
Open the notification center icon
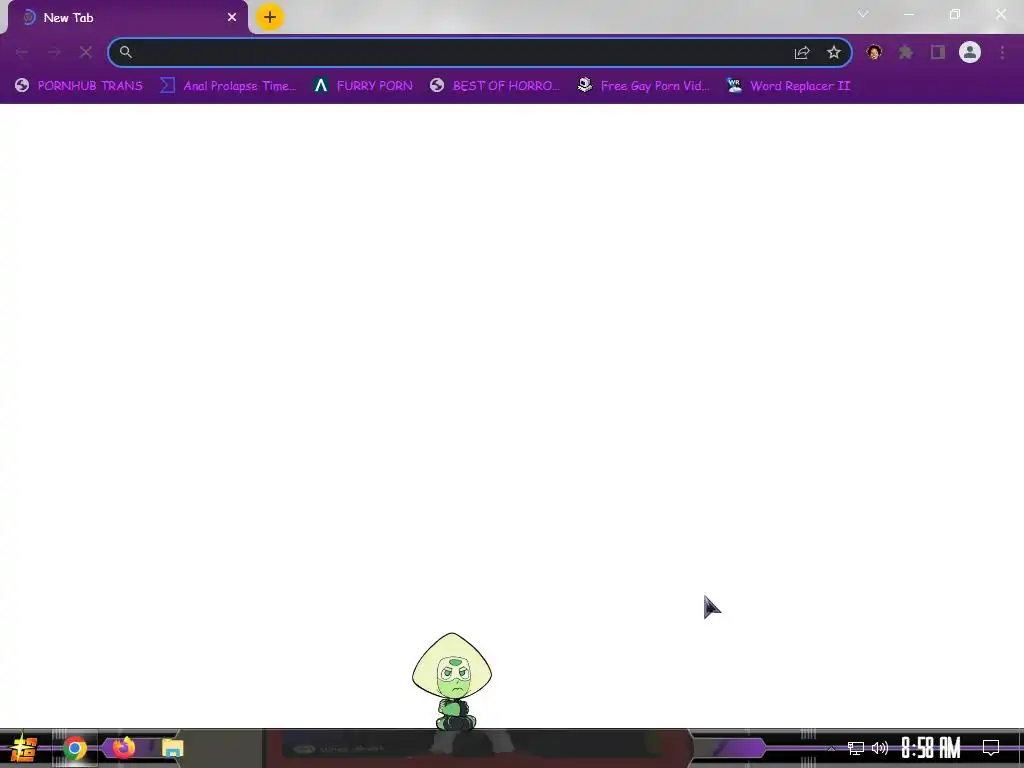point(991,748)
